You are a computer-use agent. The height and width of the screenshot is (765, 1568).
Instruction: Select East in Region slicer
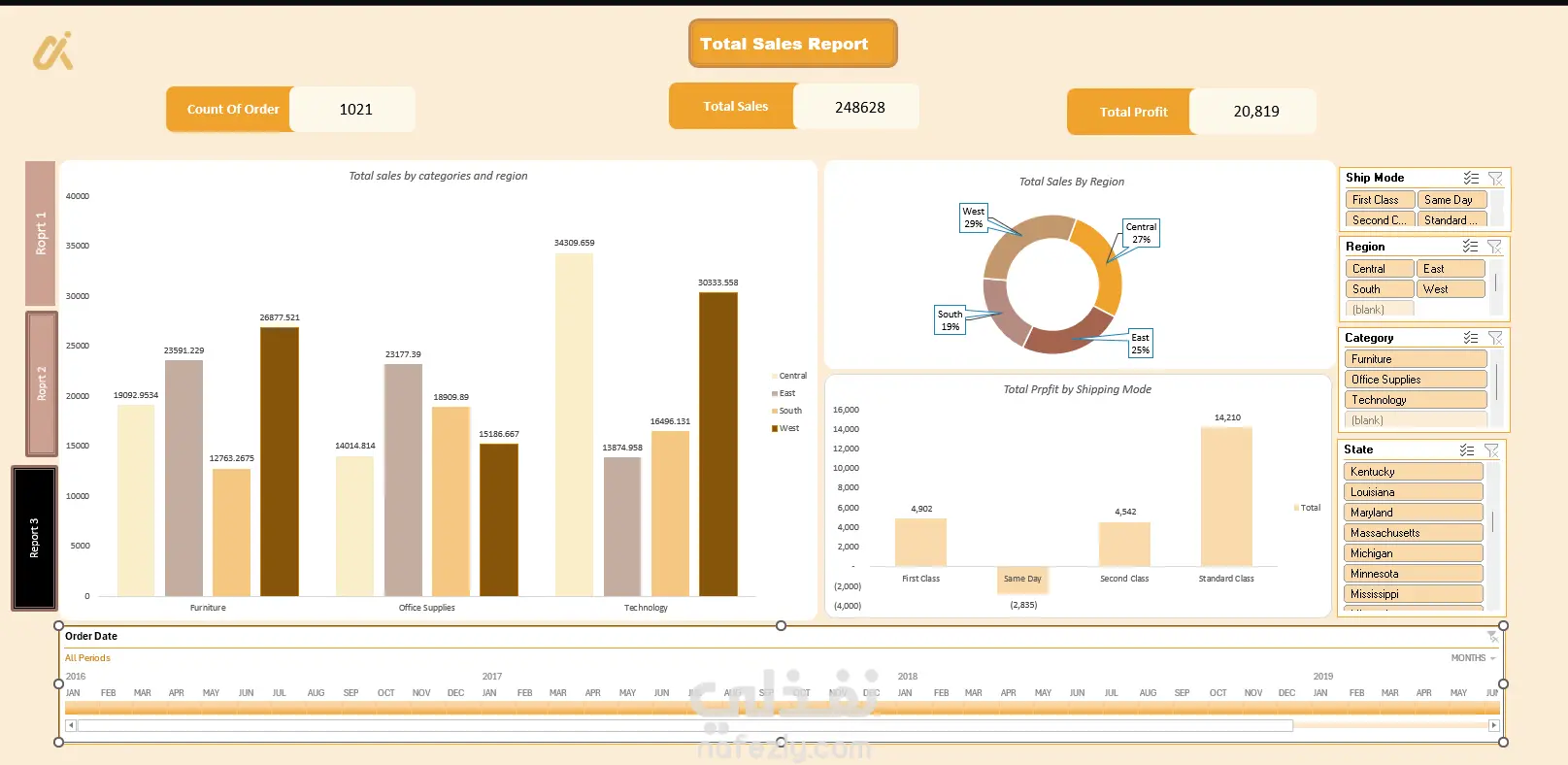tap(1451, 269)
